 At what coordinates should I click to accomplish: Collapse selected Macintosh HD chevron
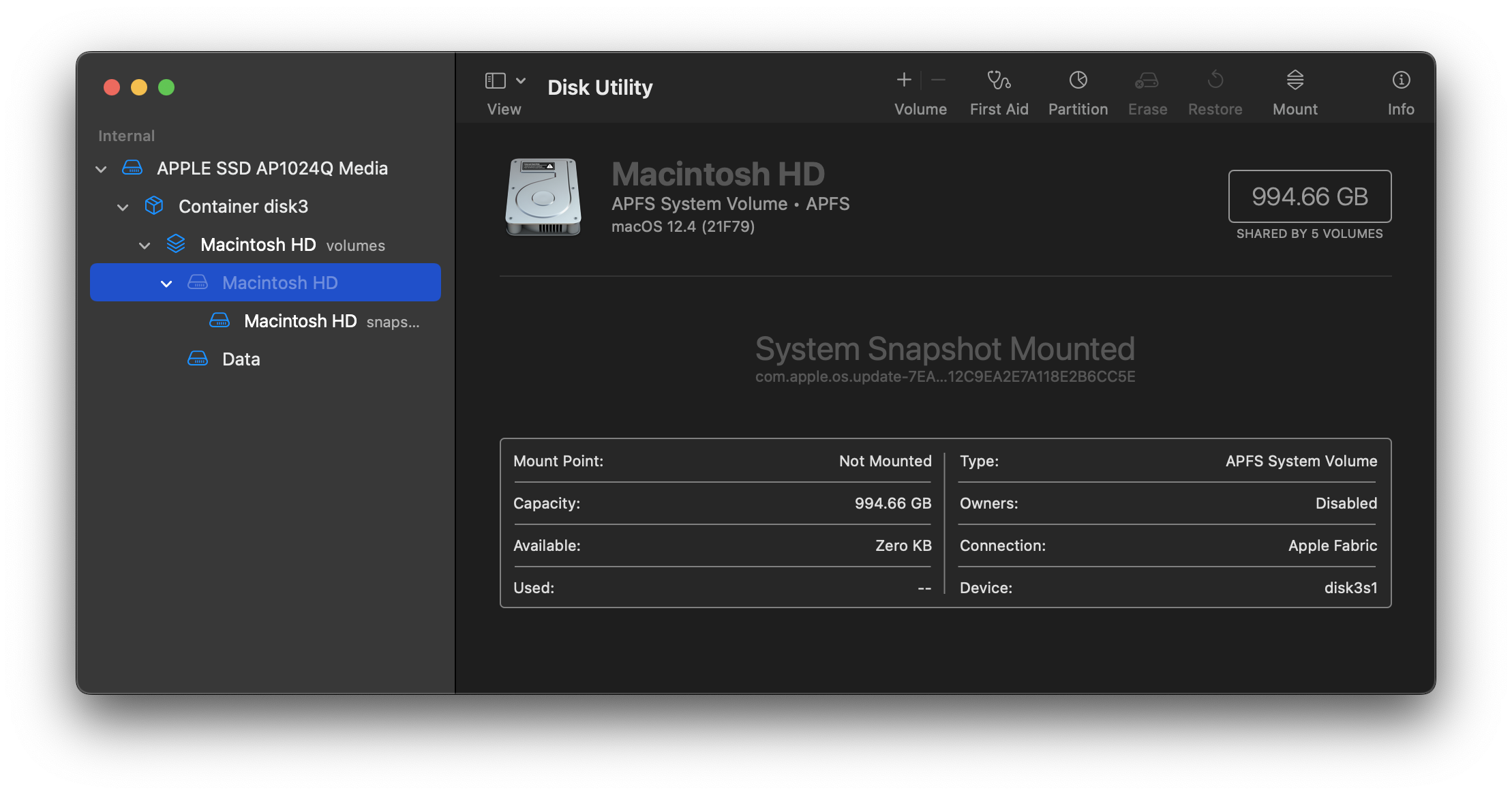pos(166,284)
